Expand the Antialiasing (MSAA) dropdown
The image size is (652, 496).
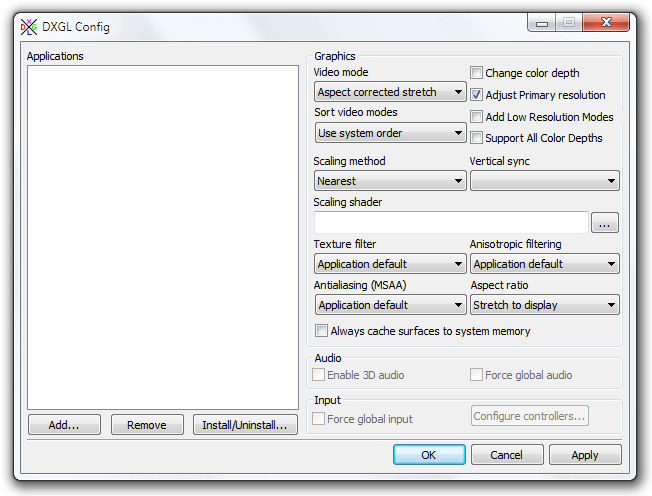click(x=390, y=305)
